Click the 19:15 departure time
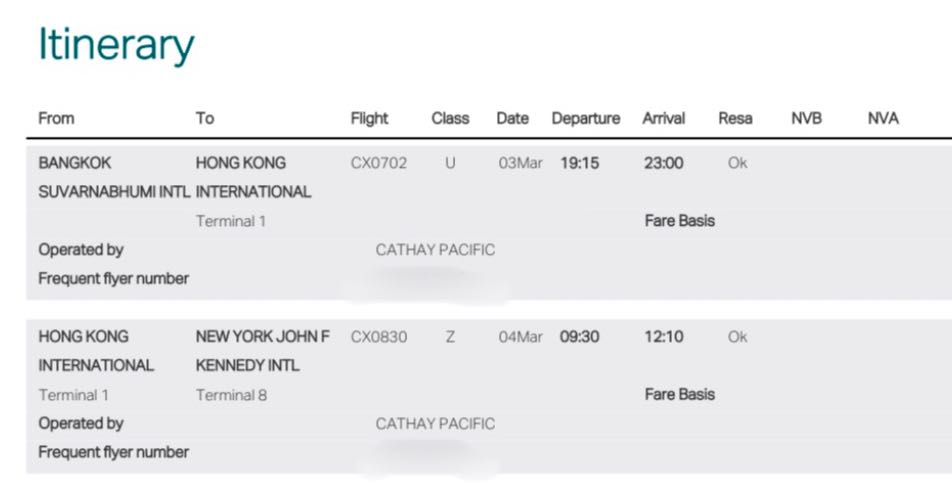The image size is (952, 486). pos(579,163)
